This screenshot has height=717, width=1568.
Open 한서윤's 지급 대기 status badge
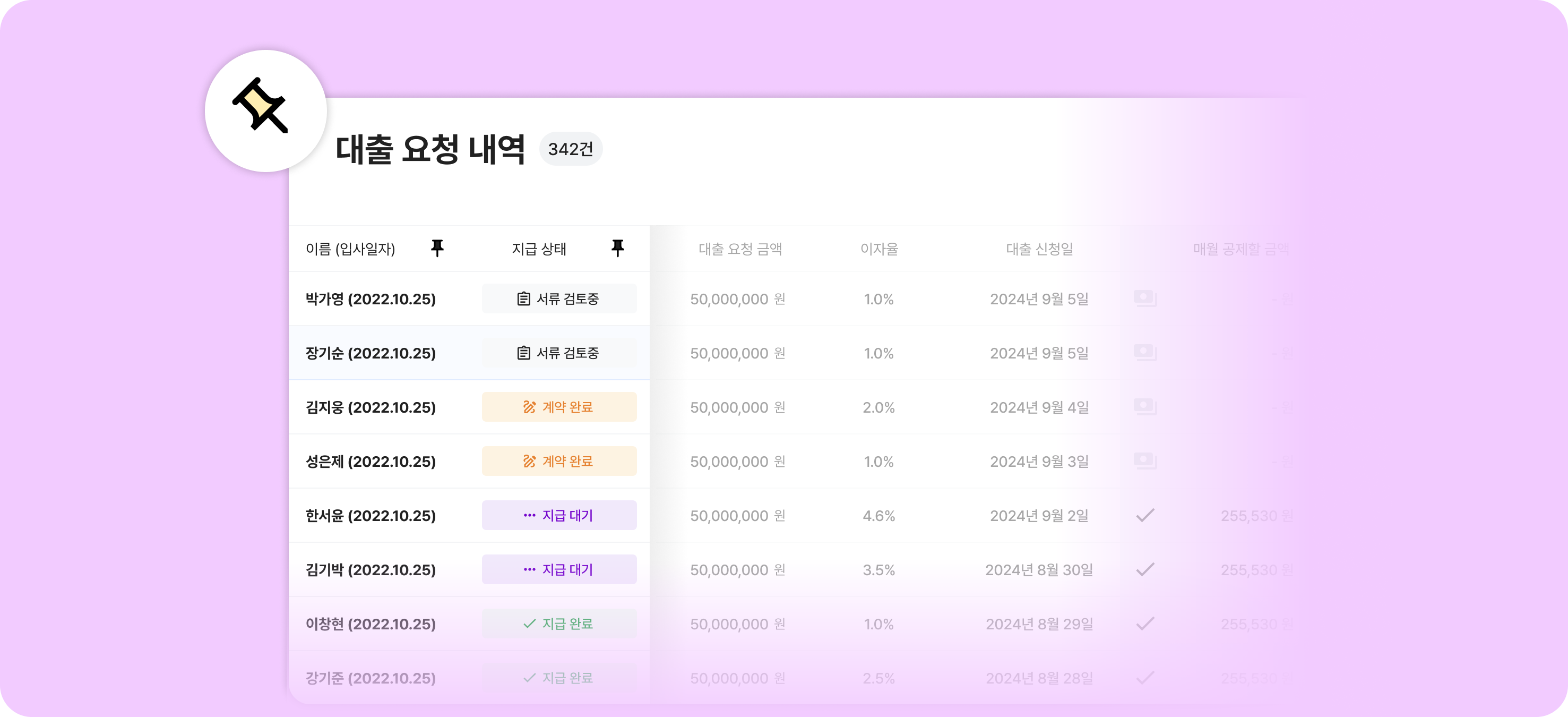559,515
